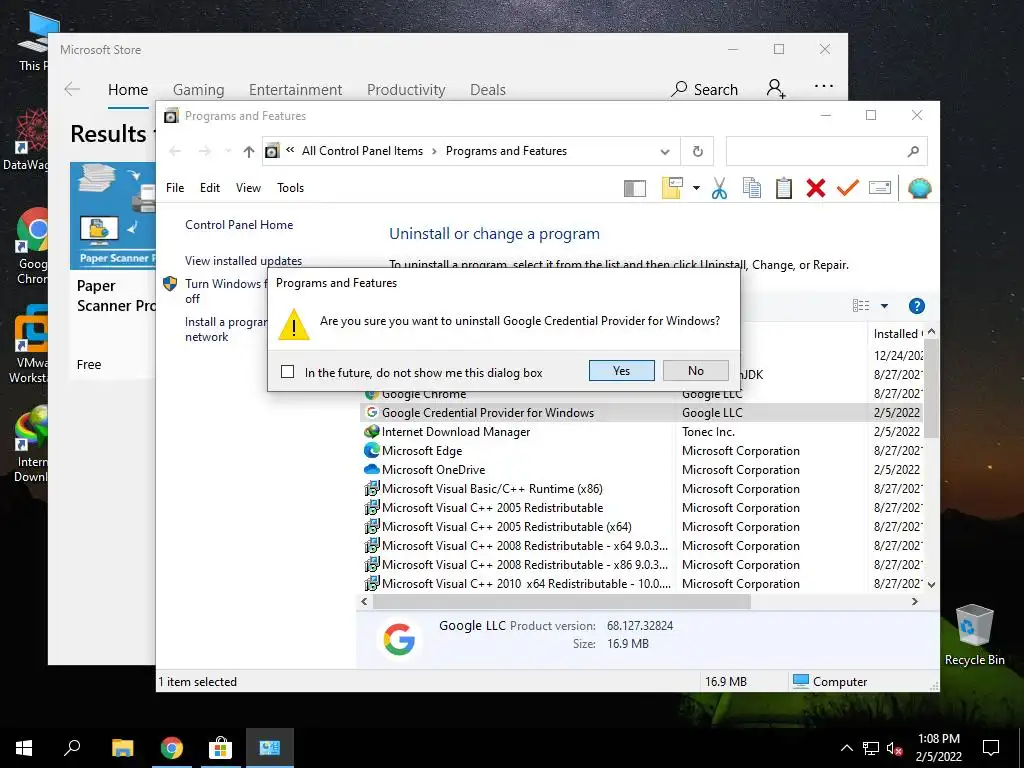Click the preview pane layout toolbar icon
1024x768 pixels.
coord(635,188)
